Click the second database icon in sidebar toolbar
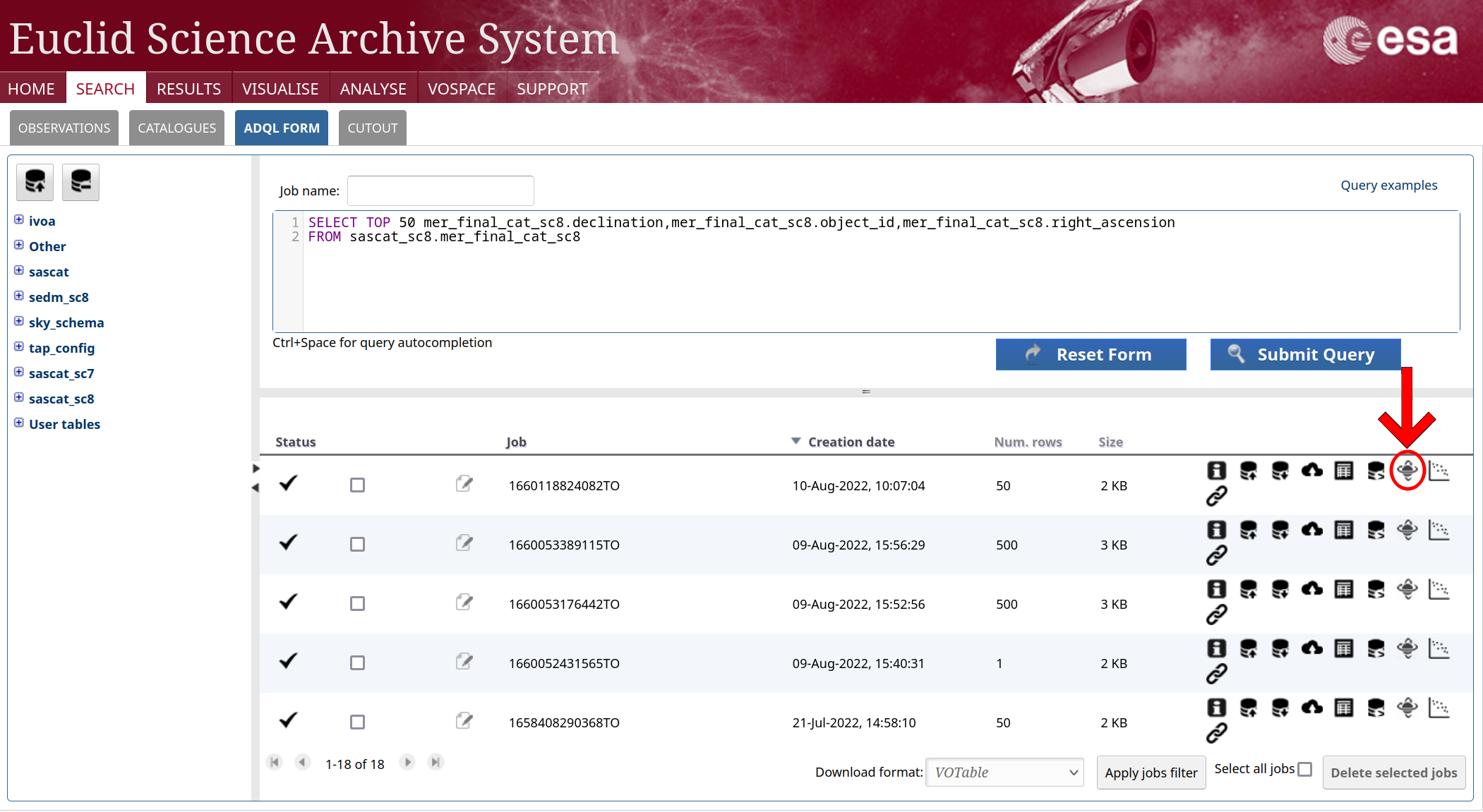Image resolution: width=1483 pixels, height=812 pixels. 81,183
